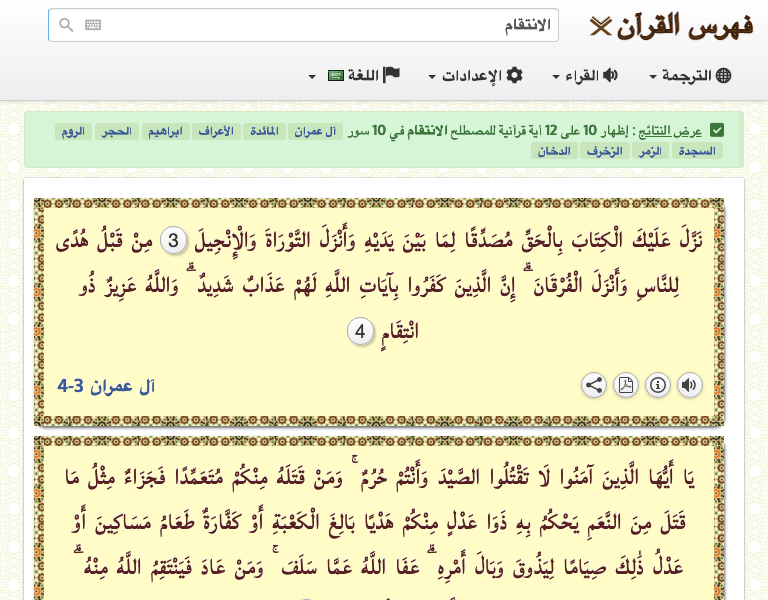Select the الأعراف surah tag

pos(216,132)
